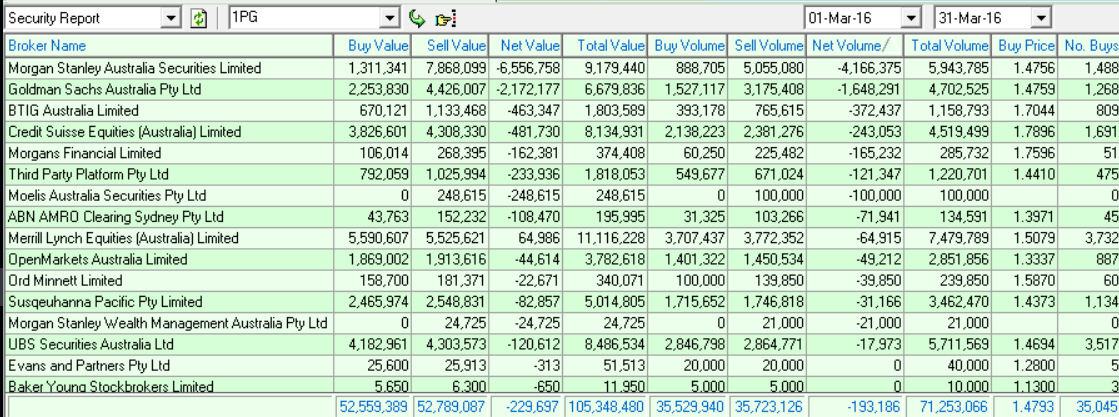This screenshot has width=1119, height=417.
Task: Sort by Buy Value column header
Action: [372, 46]
